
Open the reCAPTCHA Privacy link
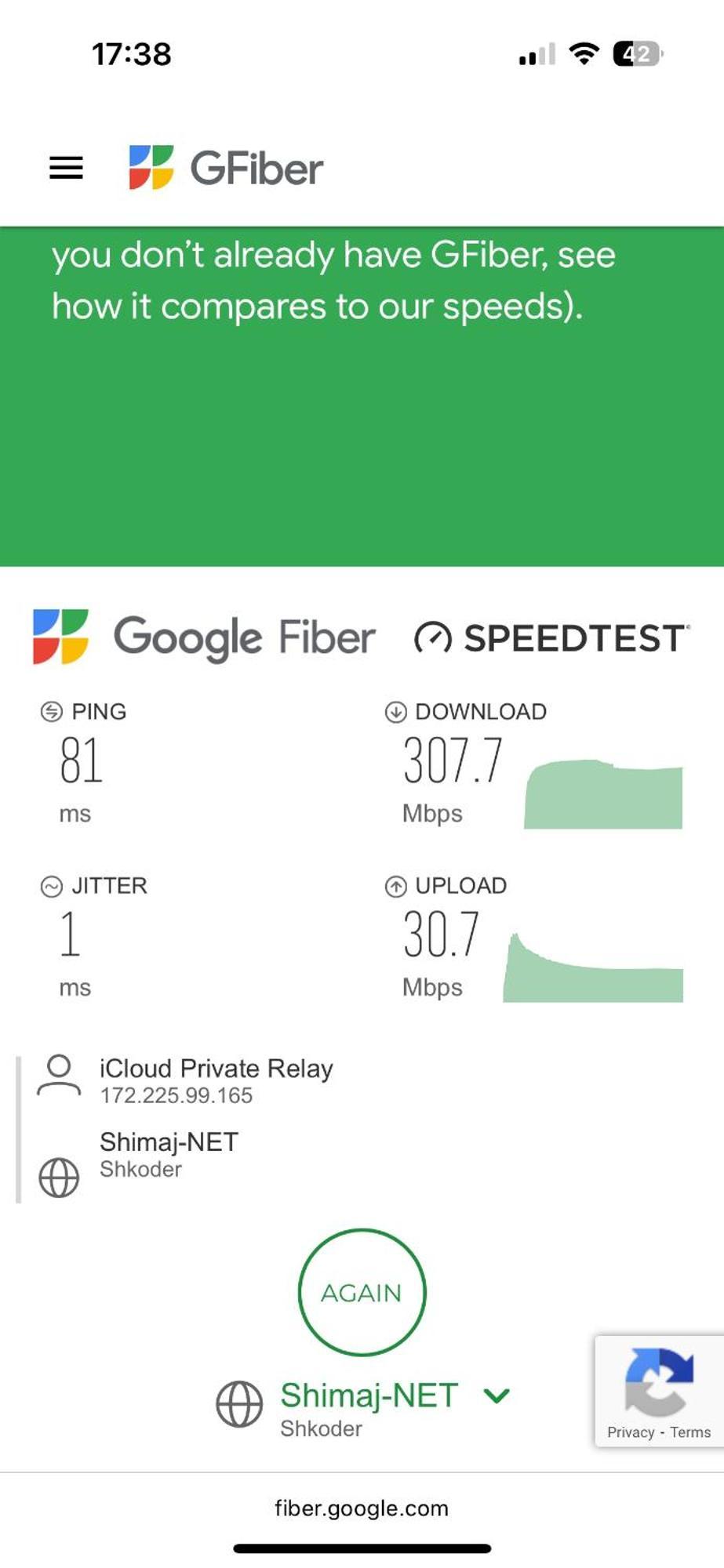[631, 1432]
